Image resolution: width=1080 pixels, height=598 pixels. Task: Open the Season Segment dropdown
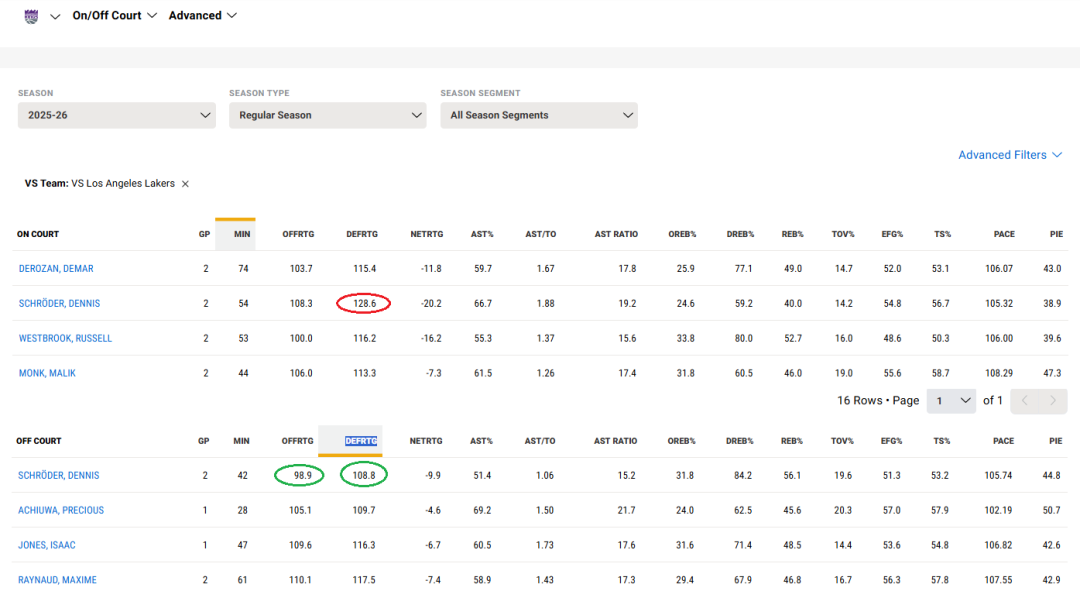click(x=538, y=115)
